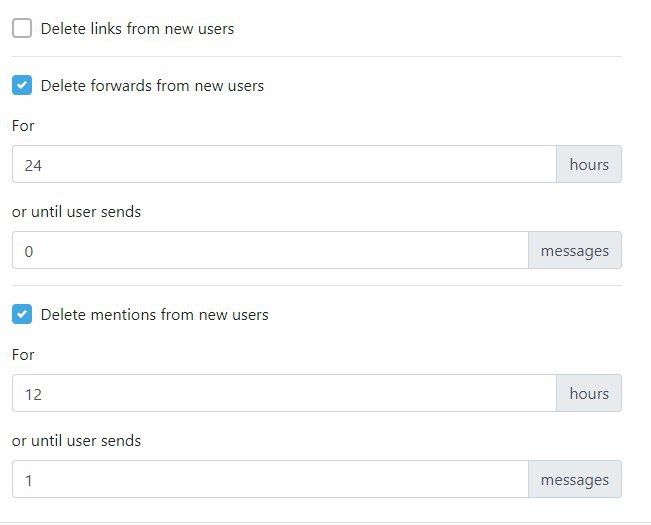Viewport: 651px width, 525px height.
Task: Enable the Delete links from new users checkbox
Action: pyautogui.click(x=22, y=28)
